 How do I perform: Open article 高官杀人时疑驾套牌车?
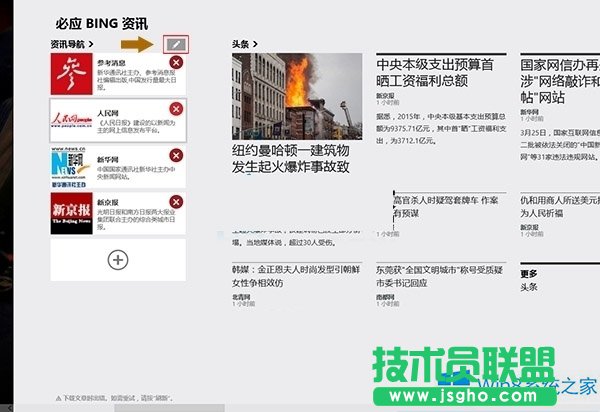pyautogui.click(x=446, y=207)
